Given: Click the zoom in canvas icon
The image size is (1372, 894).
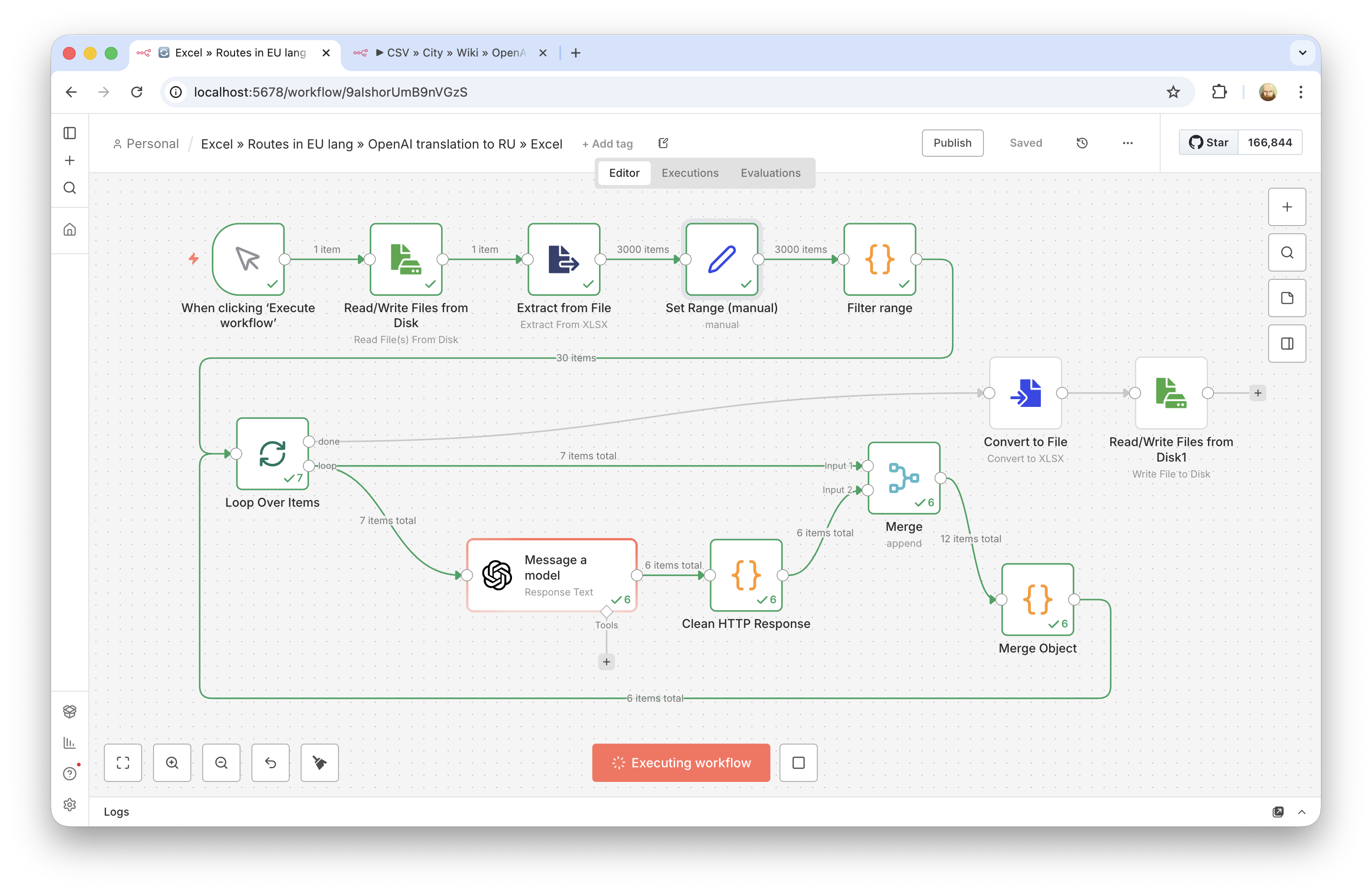Looking at the screenshot, I should (172, 762).
